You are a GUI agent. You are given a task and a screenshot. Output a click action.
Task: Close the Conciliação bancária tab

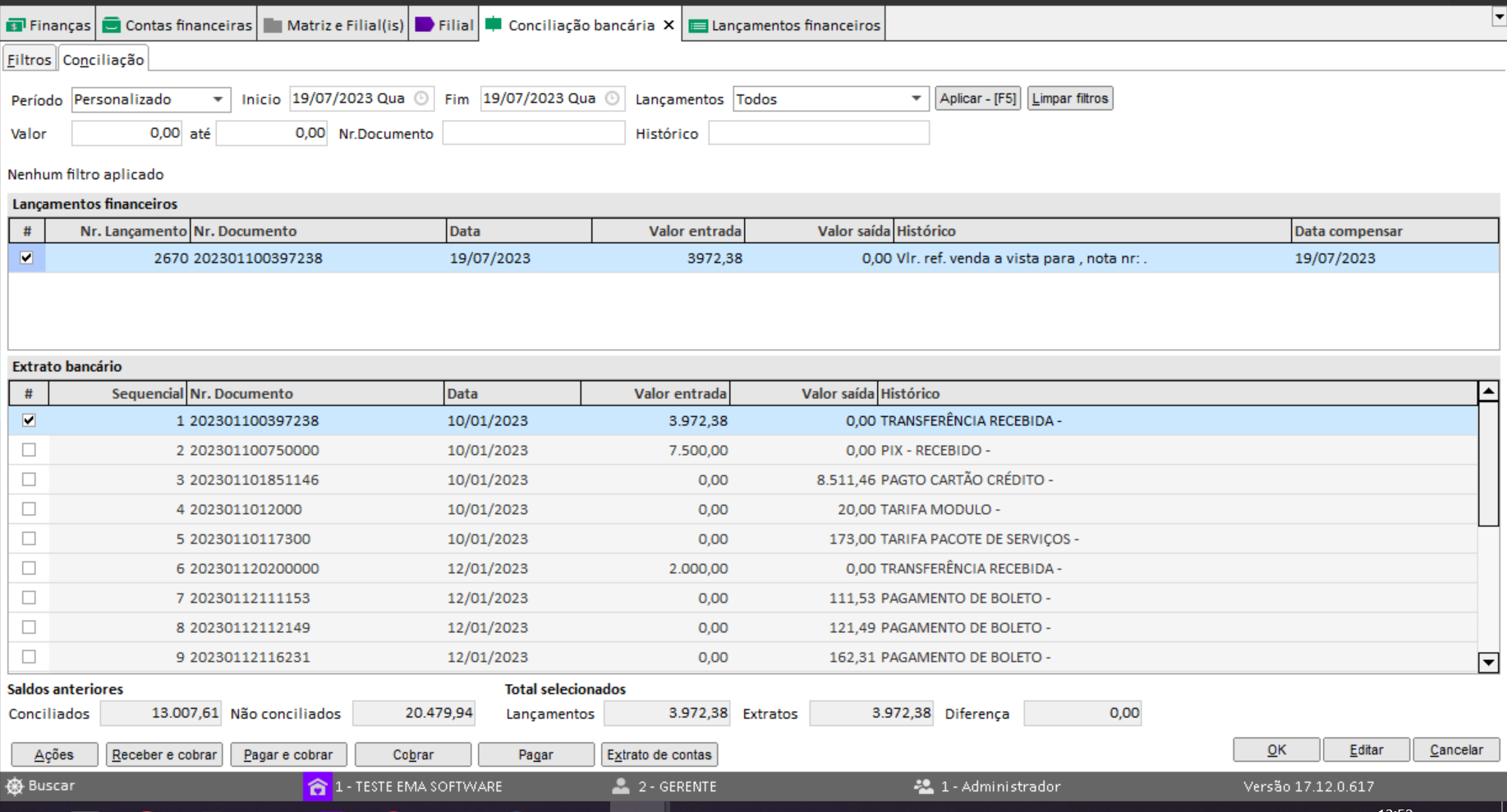click(669, 25)
